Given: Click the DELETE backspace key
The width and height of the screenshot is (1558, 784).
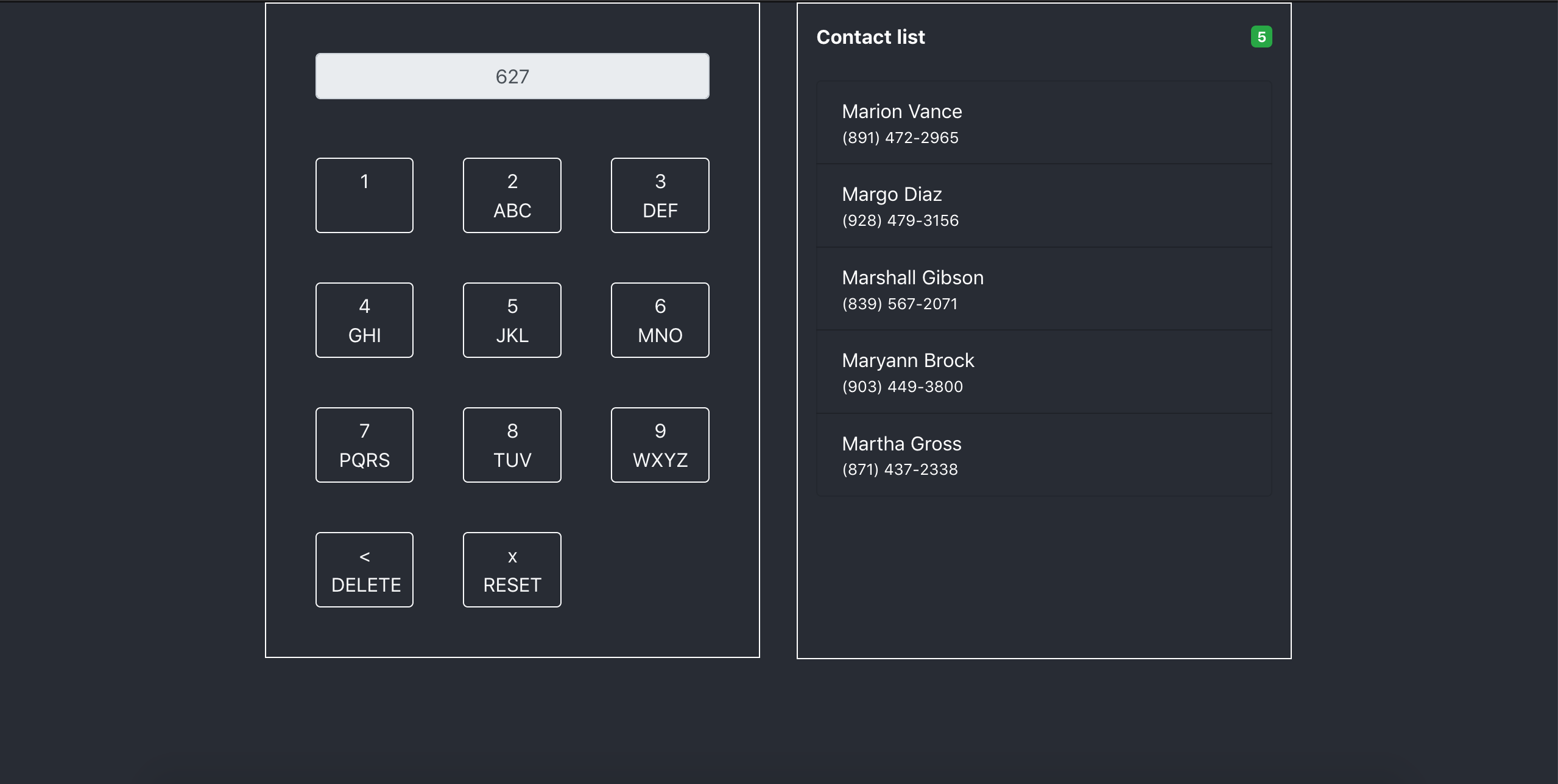Looking at the screenshot, I should tap(364, 570).
